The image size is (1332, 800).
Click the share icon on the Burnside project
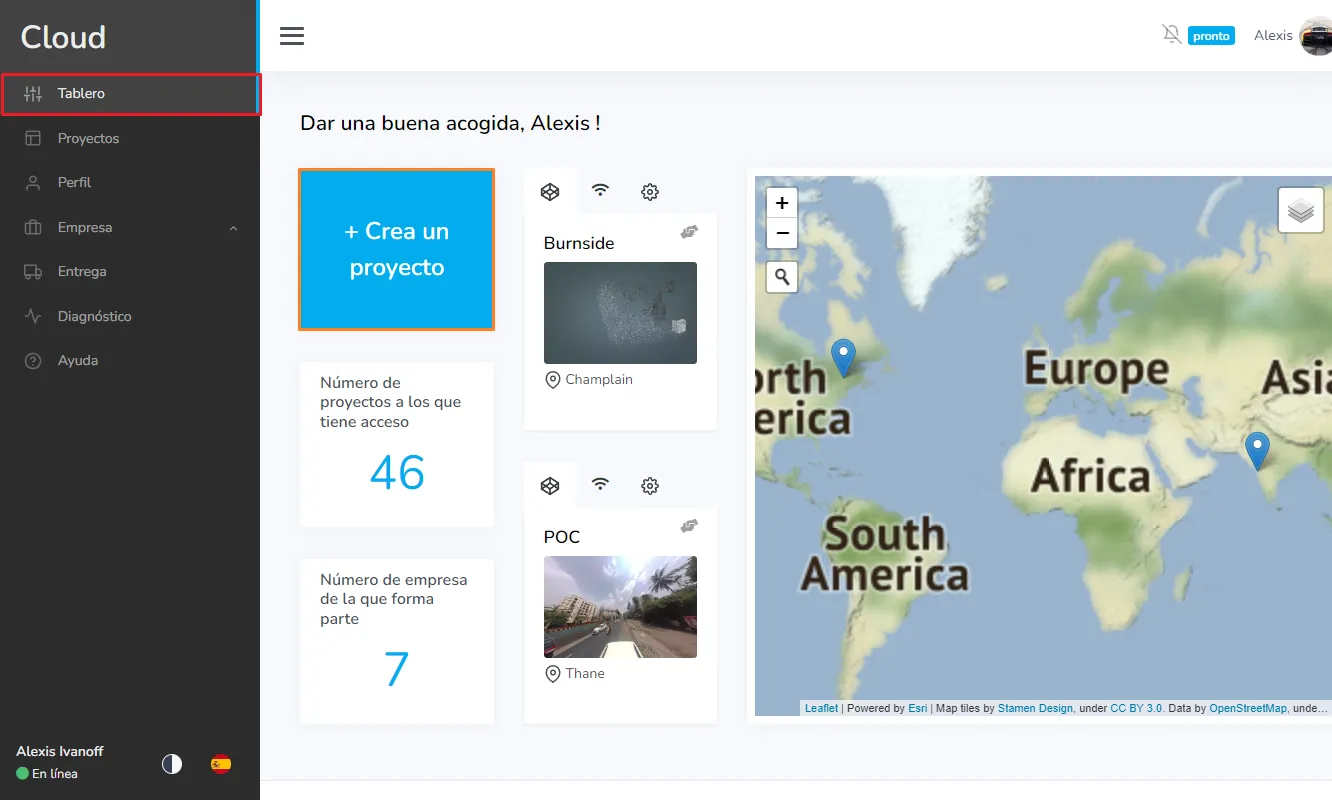(x=688, y=231)
